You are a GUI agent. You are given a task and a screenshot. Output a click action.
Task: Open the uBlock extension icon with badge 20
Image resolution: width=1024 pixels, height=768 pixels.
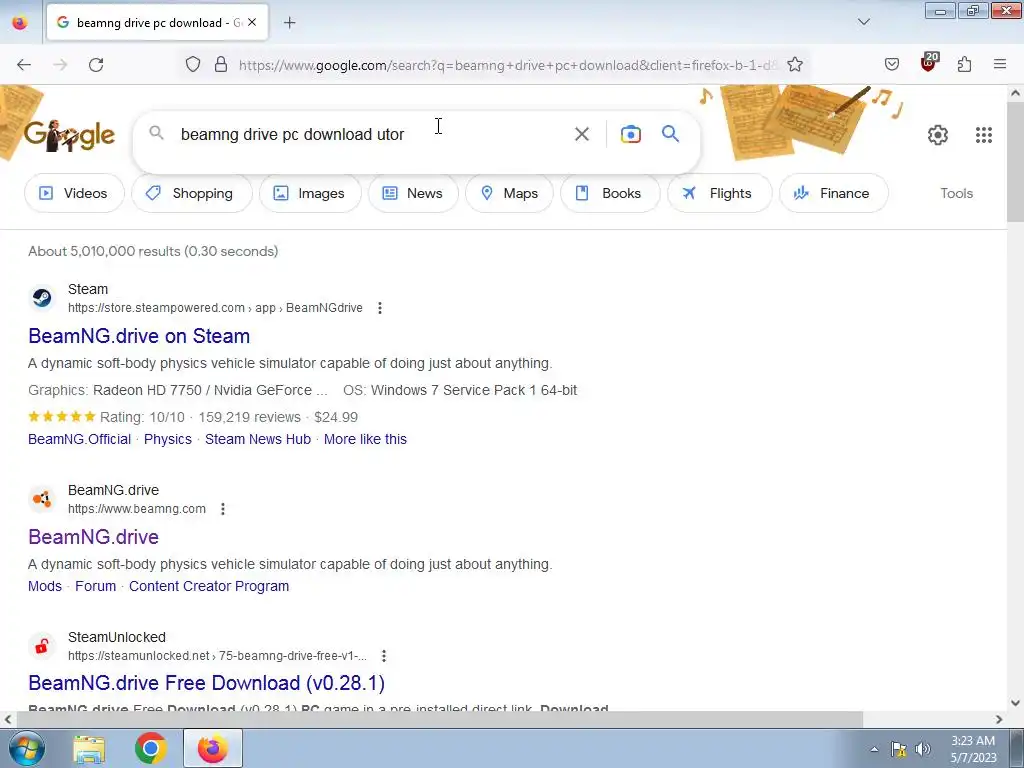tap(929, 63)
